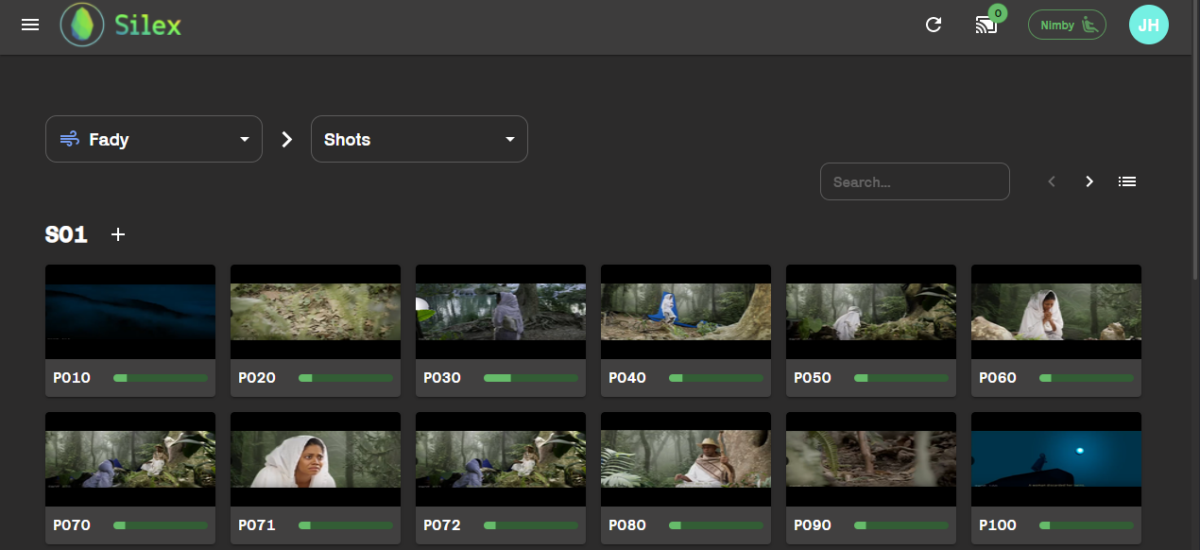Open the hamburger navigation menu
Image resolution: width=1200 pixels, height=550 pixels.
coord(30,25)
